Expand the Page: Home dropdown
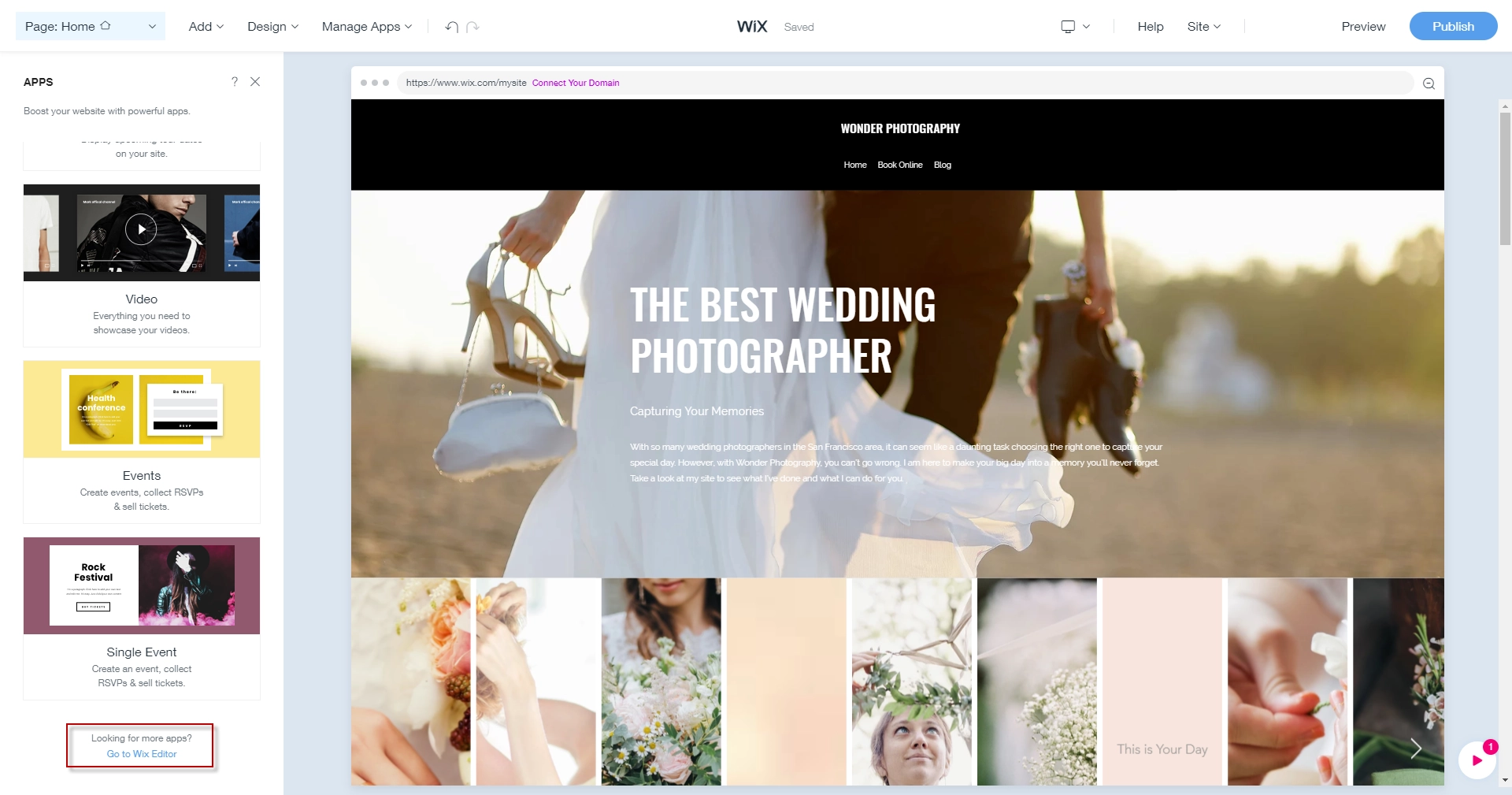 pos(152,27)
